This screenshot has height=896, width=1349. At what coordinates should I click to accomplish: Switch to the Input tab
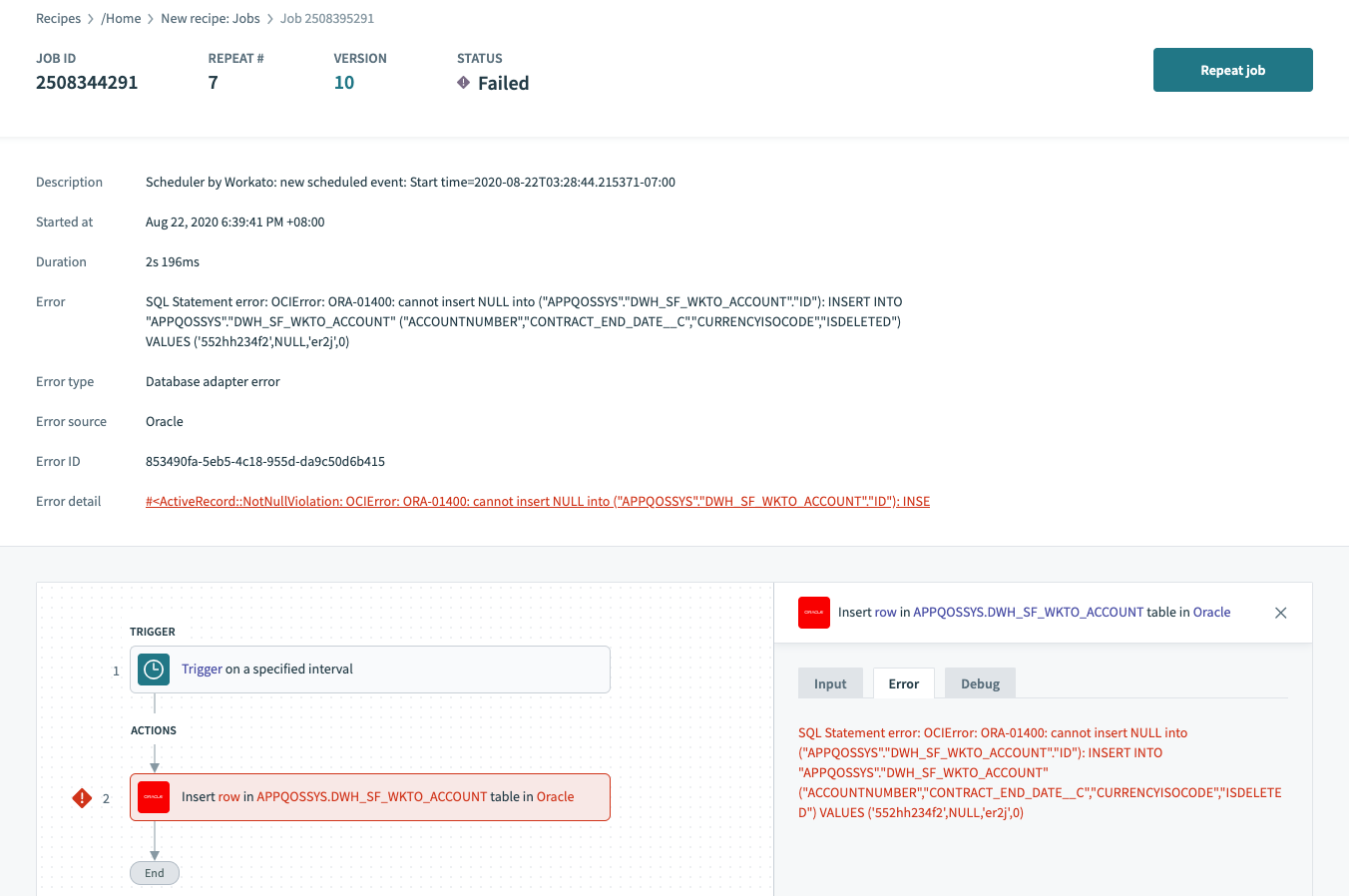click(x=830, y=683)
